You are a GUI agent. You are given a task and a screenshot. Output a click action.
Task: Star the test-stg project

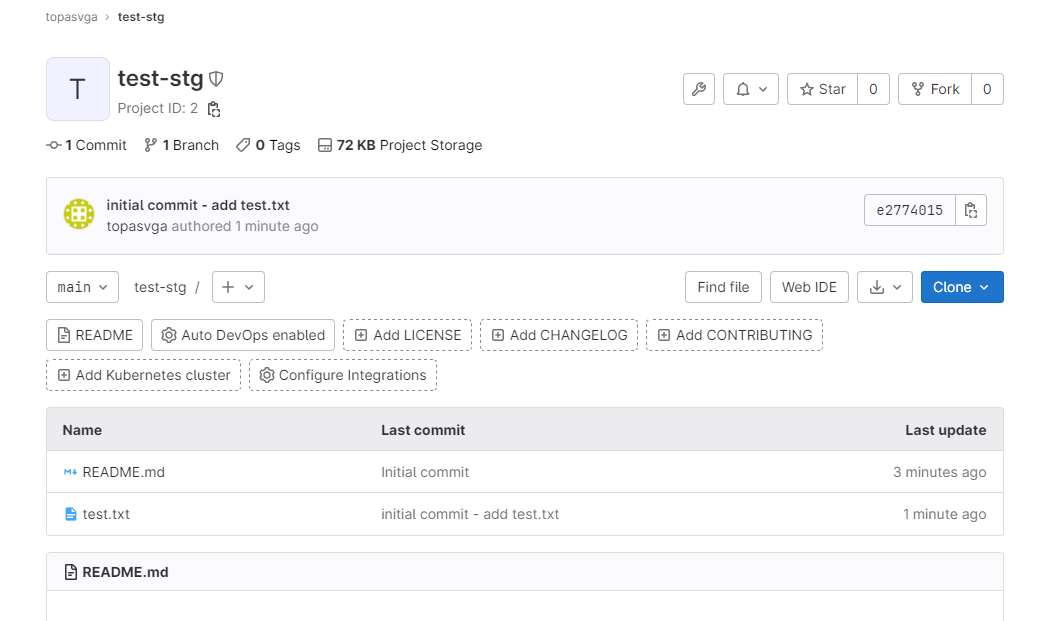[822, 89]
